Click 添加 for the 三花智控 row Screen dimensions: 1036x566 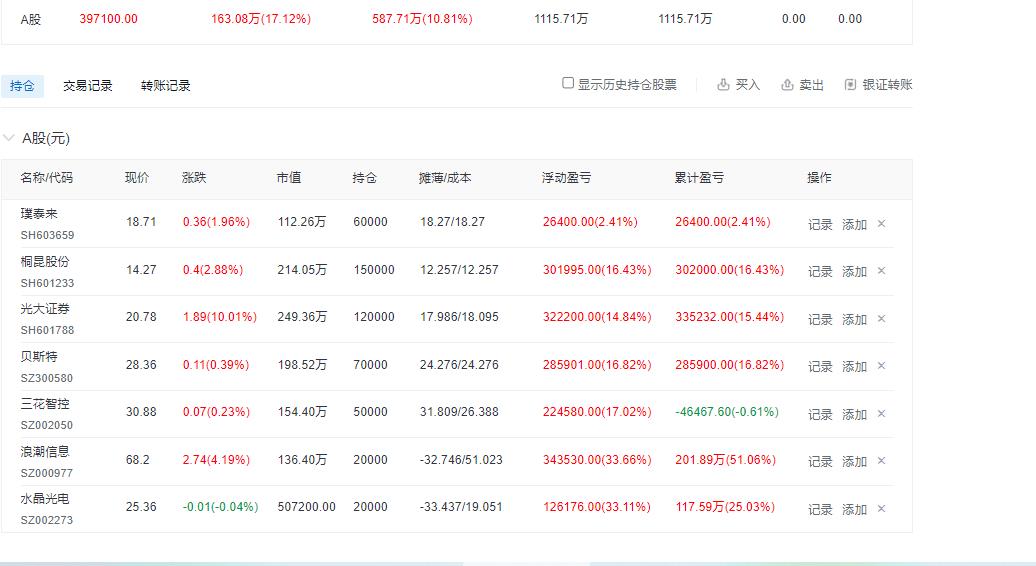coord(854,415)
